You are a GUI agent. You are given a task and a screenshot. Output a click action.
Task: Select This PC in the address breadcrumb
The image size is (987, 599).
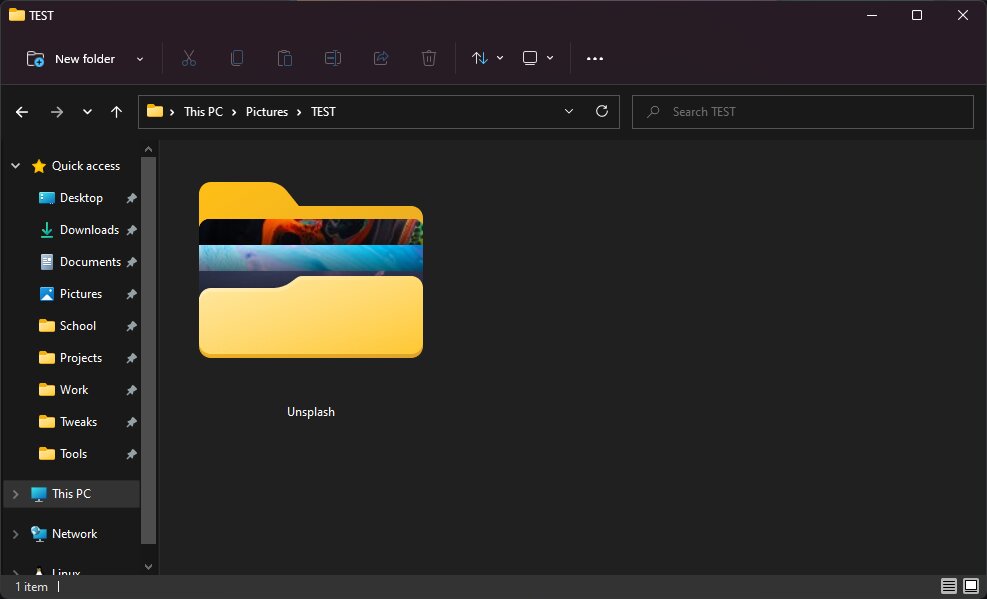tap(203, 111)
